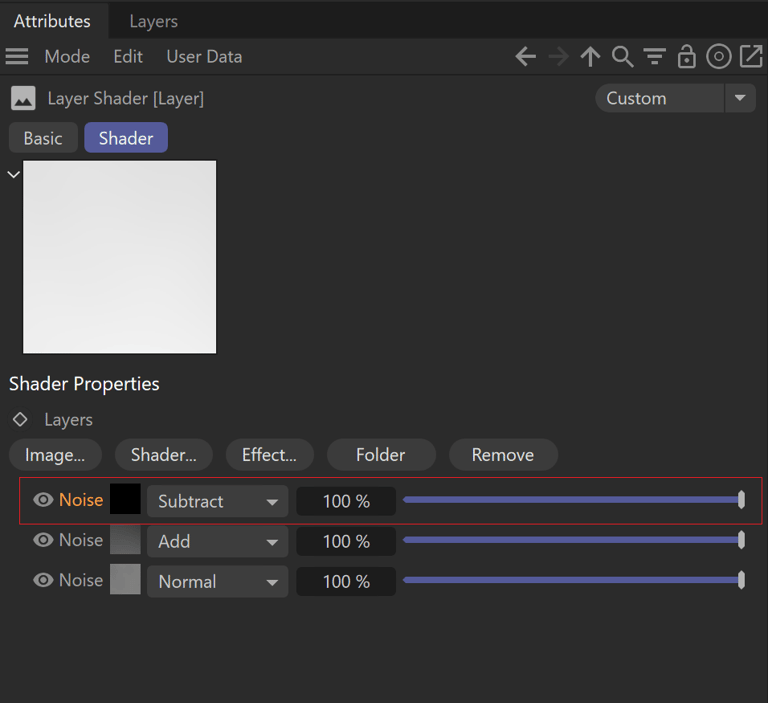768x703 pixels.
Task: Open the hamburger menu in Attributes
Action: (x=17, y=57)
